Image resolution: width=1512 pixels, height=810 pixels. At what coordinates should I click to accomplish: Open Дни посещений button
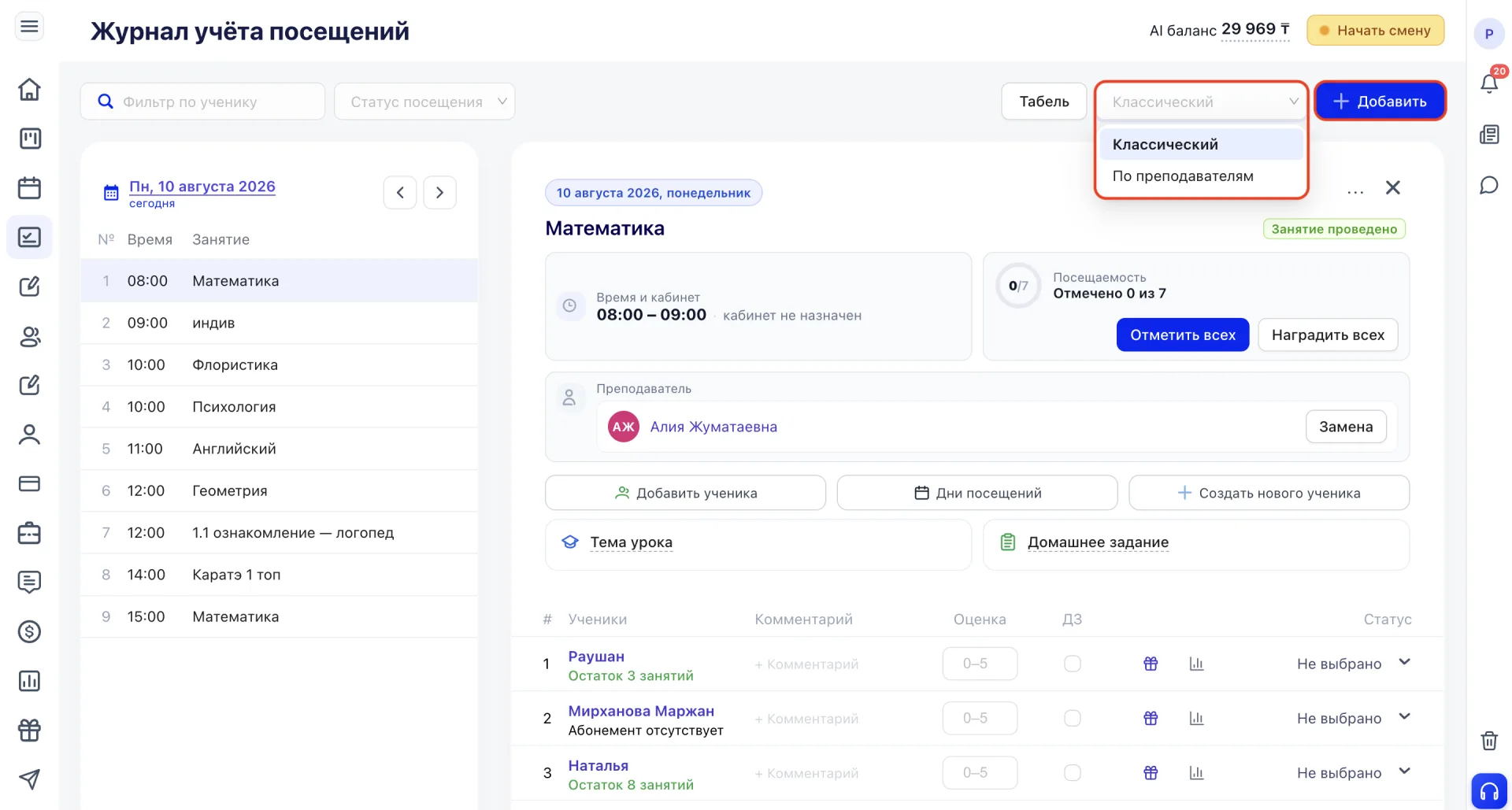click(977, 493)
